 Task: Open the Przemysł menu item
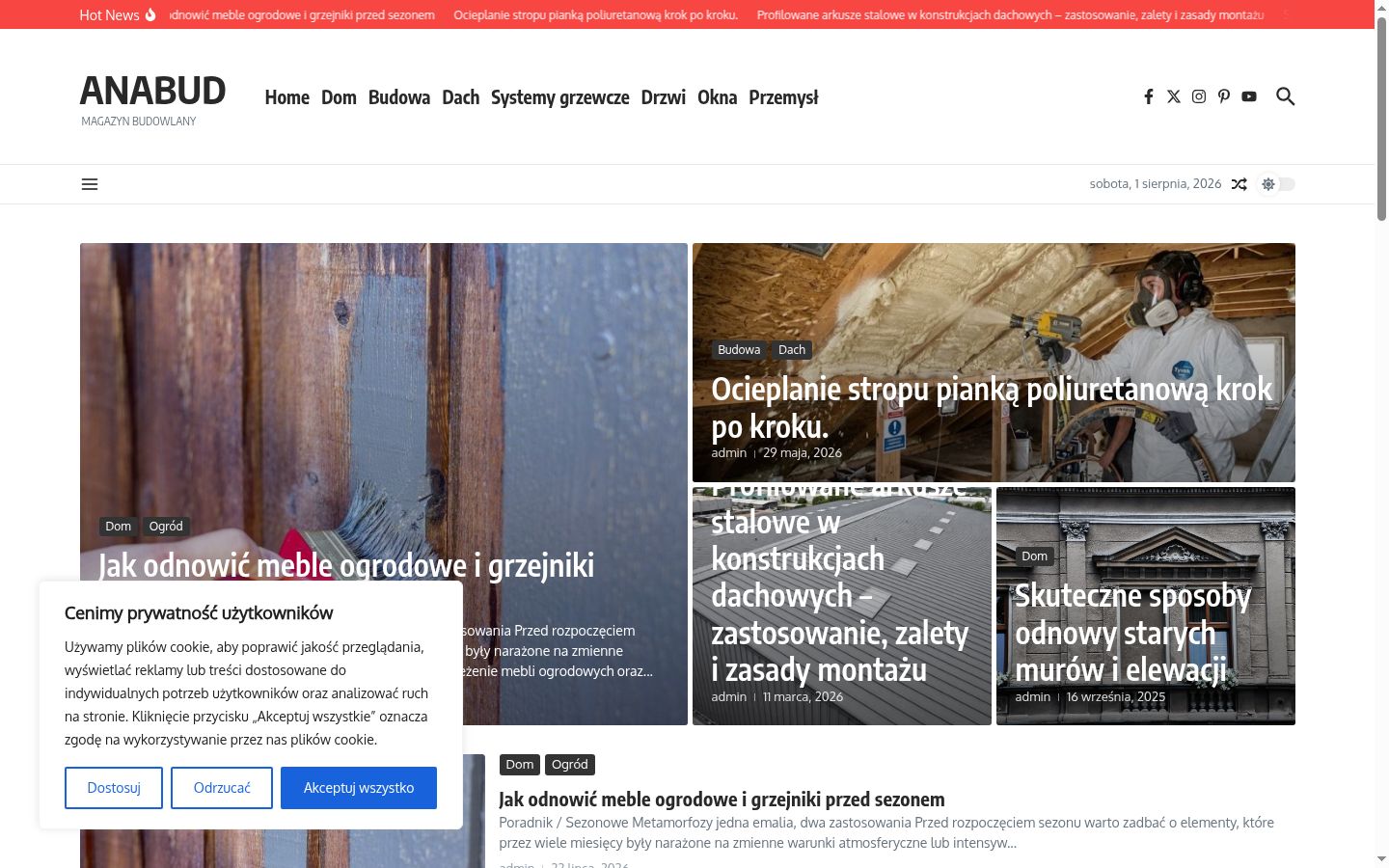783,97
